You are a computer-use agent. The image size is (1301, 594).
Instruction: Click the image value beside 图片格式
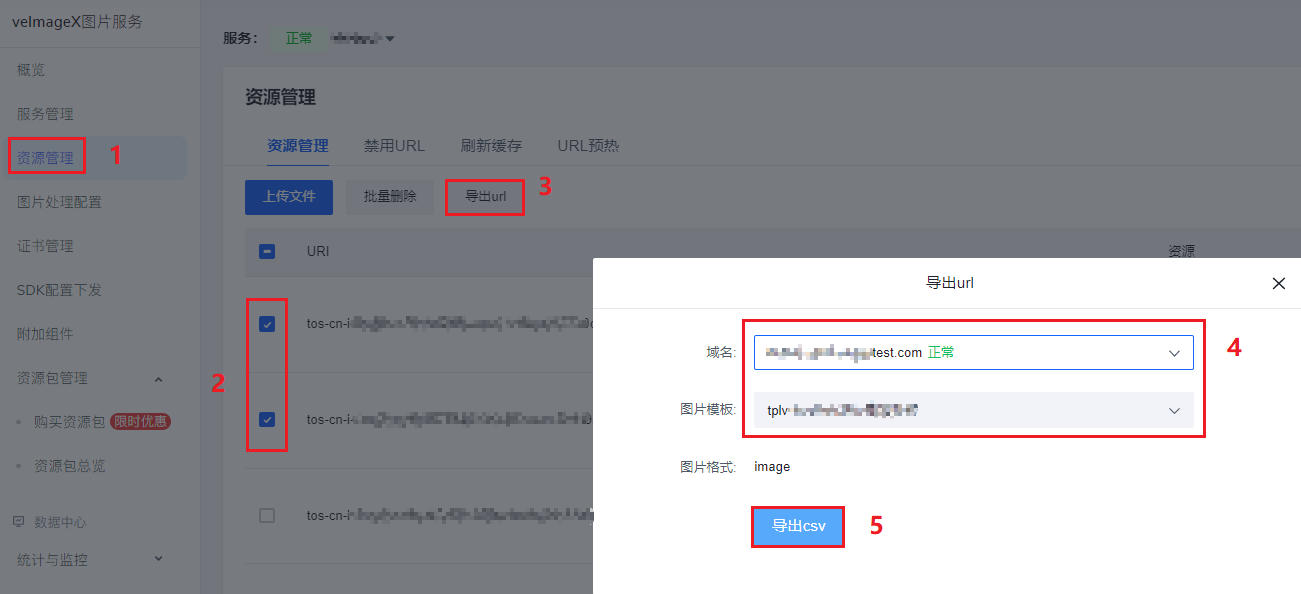pos(772,467)
